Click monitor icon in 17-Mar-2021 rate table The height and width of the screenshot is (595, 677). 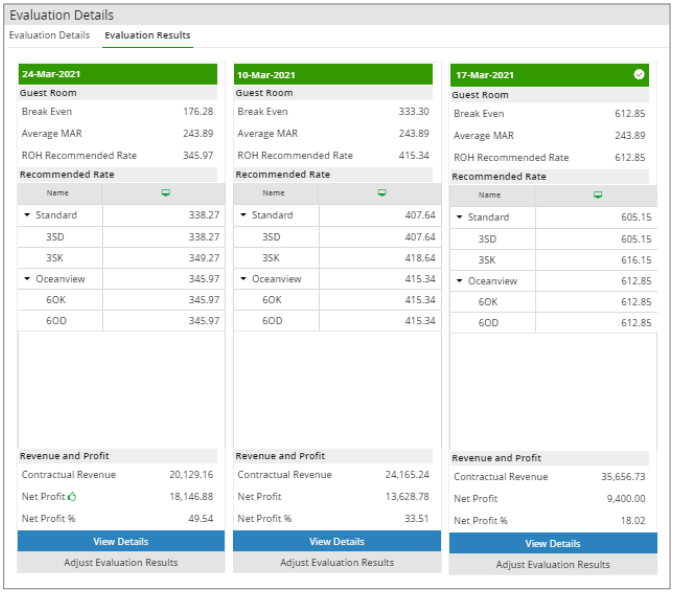click(598, 195)
